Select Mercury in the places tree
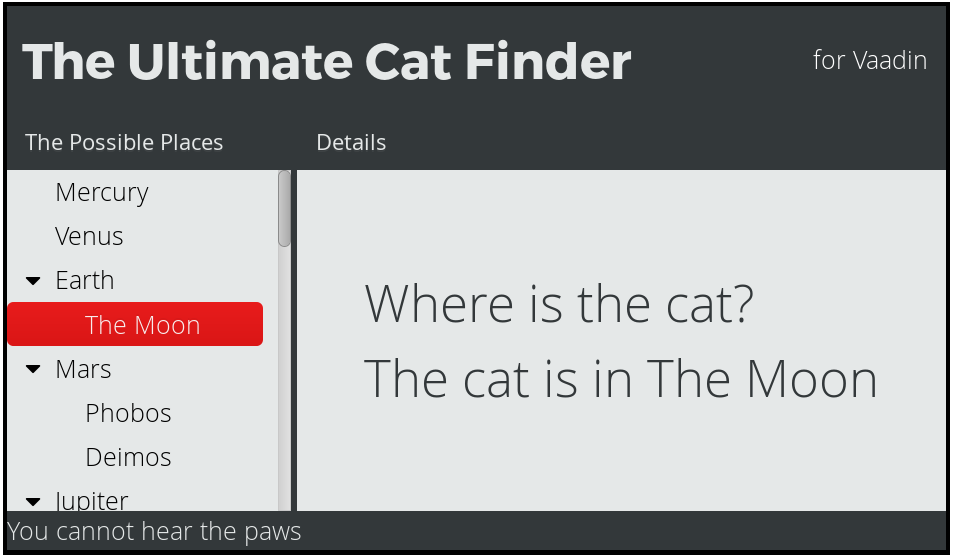The height and width of the screenshot is (557, 953). tap(101, 193)
